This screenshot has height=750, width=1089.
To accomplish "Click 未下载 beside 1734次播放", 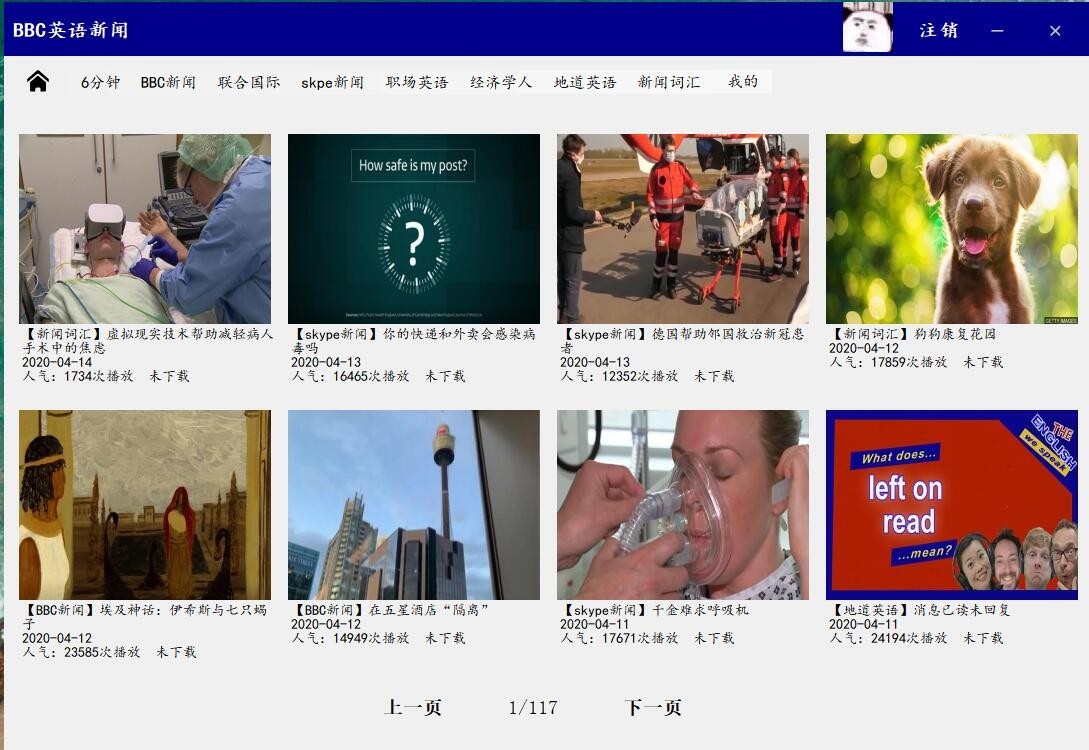I will click(169, 376).
